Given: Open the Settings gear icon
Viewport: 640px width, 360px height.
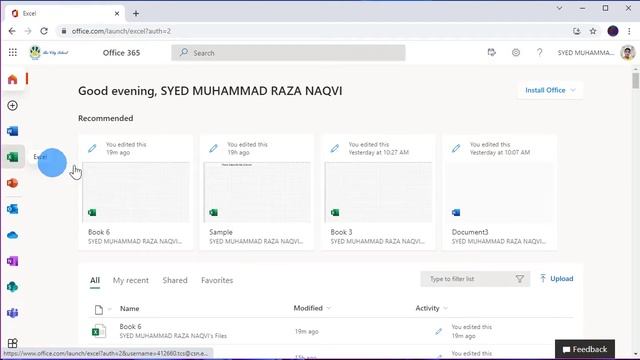Looking at the screenshot, I should (516, 52).
